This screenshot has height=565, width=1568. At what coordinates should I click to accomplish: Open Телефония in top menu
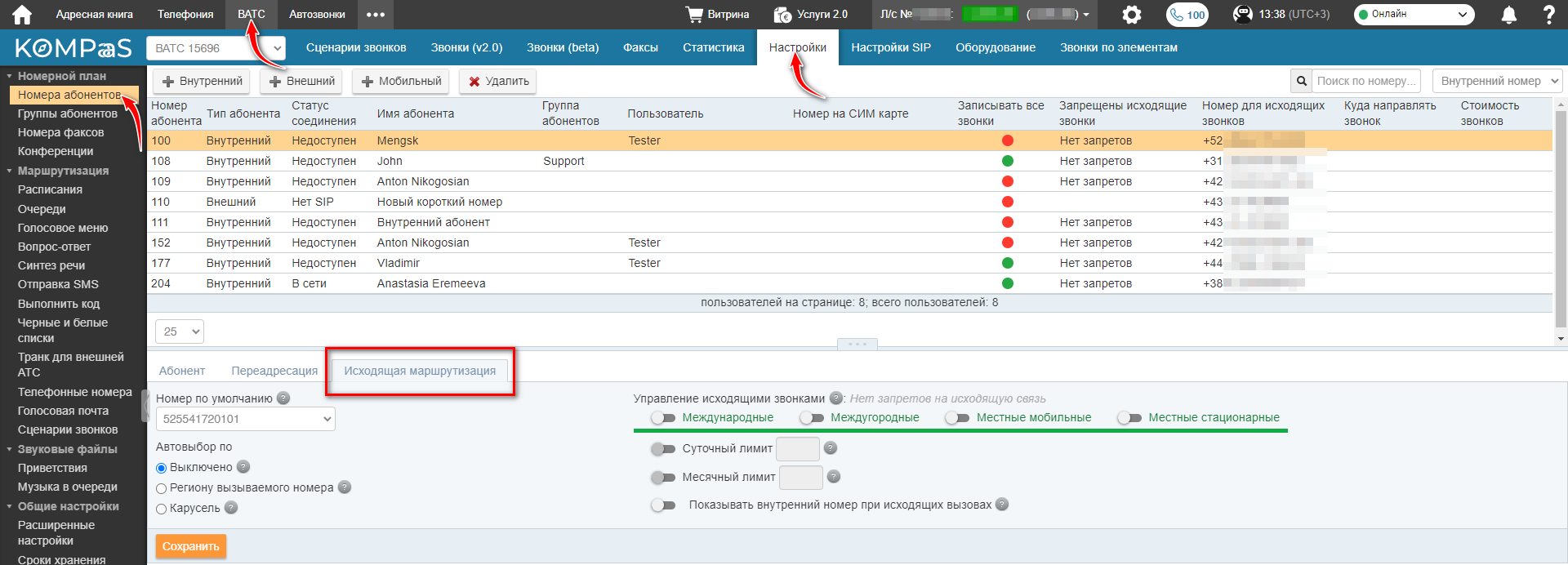click(x=185, y=15)
